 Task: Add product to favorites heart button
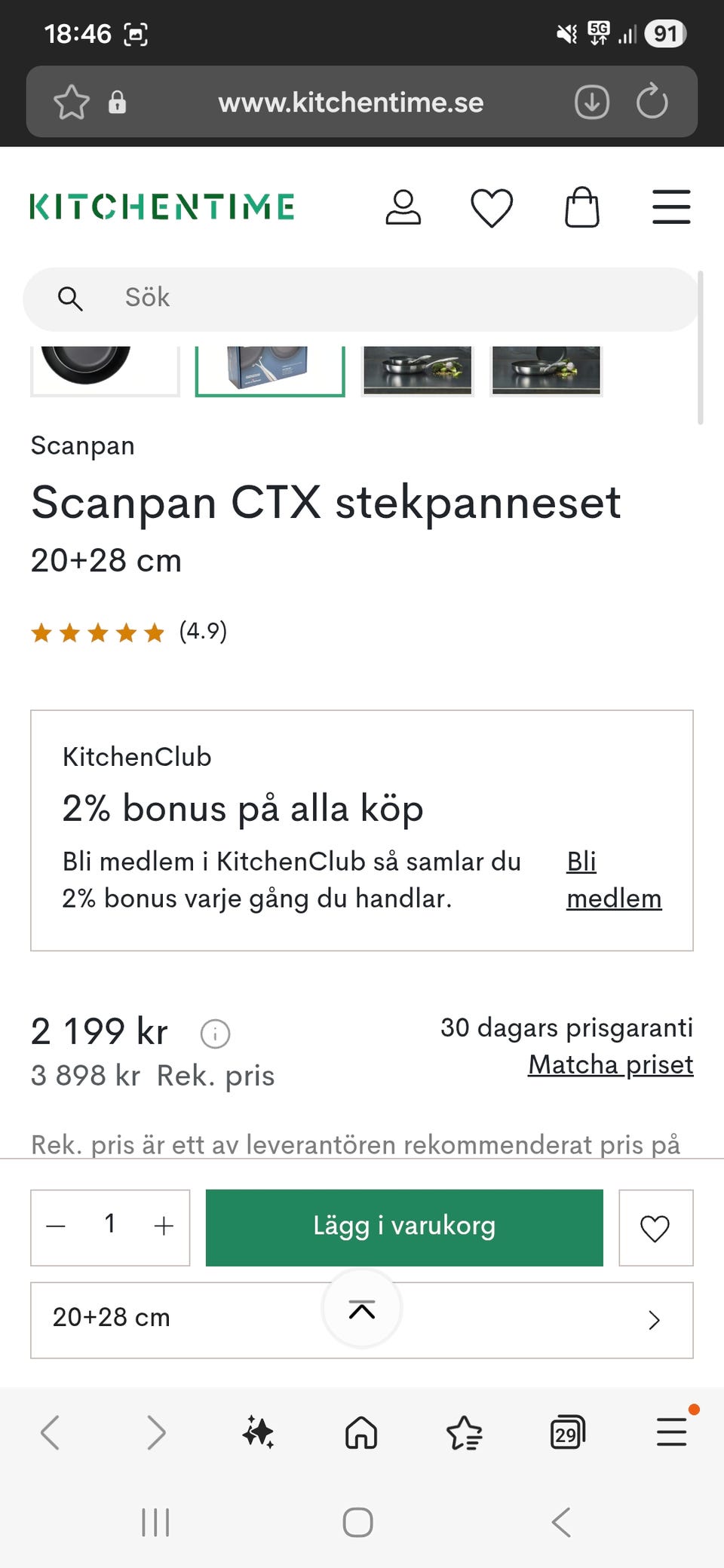pos(655,1227)
